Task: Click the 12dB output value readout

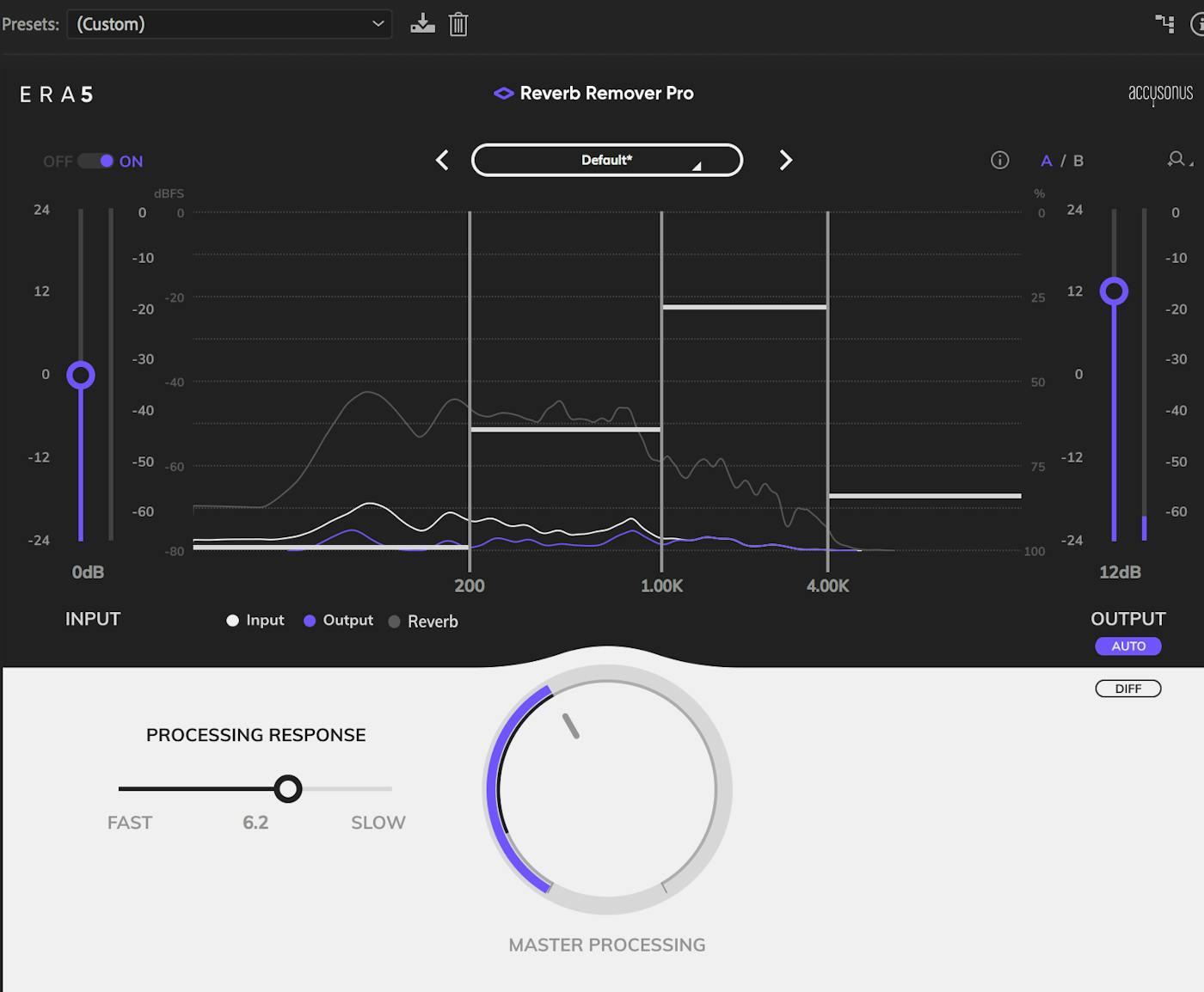Action: click(1120, 573)
